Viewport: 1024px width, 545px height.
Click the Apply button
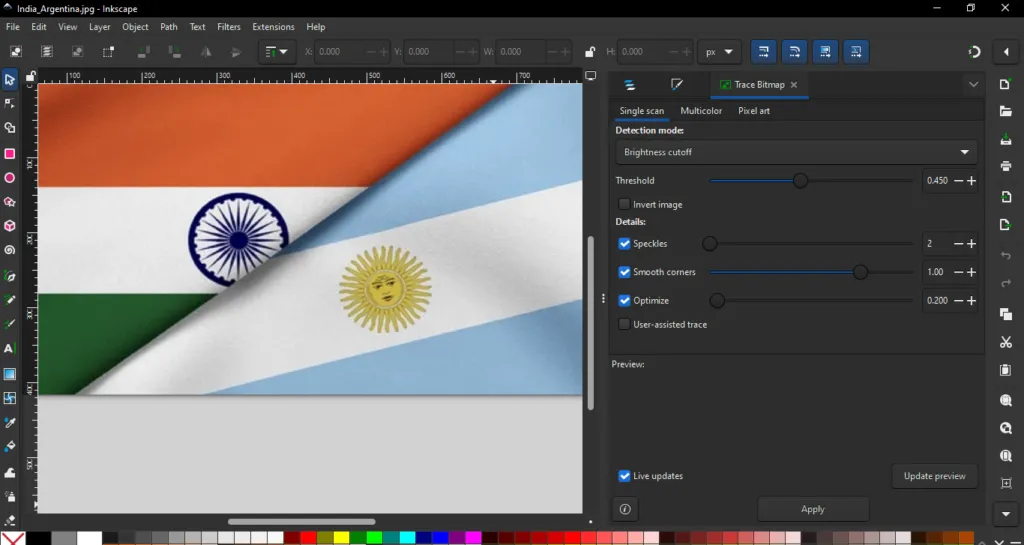pyautogui.click(x=813, y=509)
